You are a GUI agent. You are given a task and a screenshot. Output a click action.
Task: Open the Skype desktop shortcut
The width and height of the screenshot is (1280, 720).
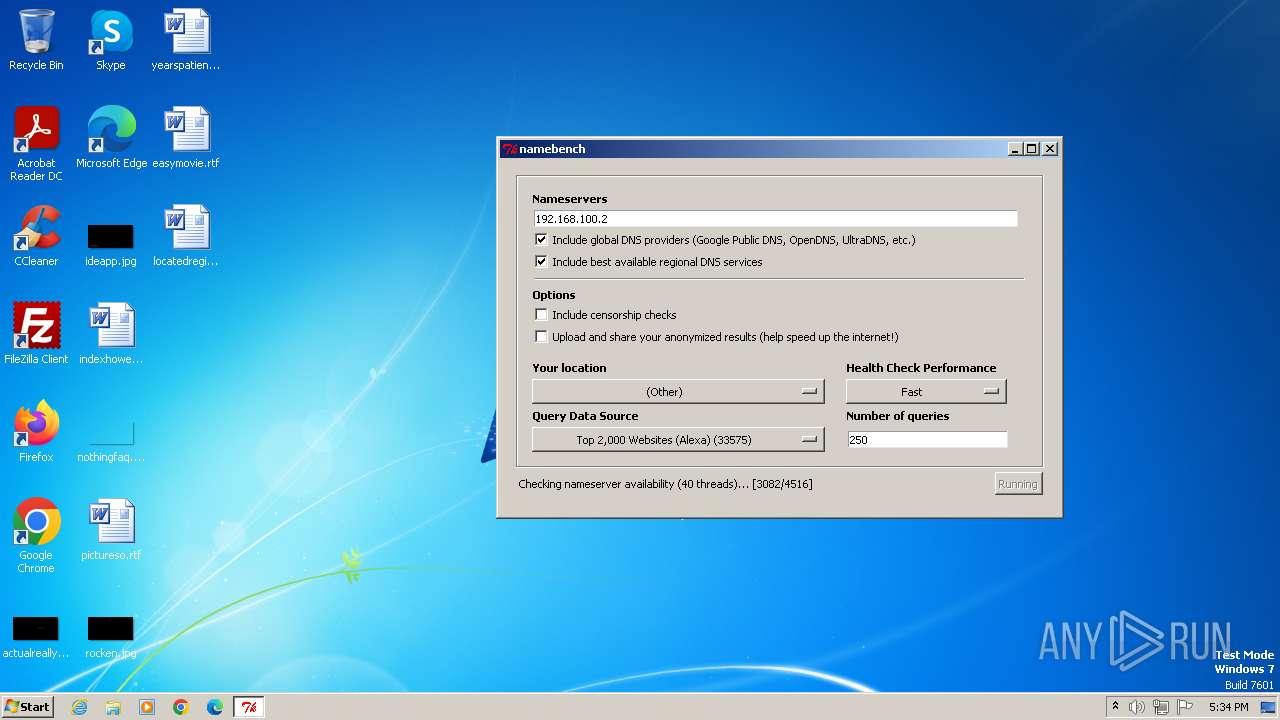click(110, 40)
